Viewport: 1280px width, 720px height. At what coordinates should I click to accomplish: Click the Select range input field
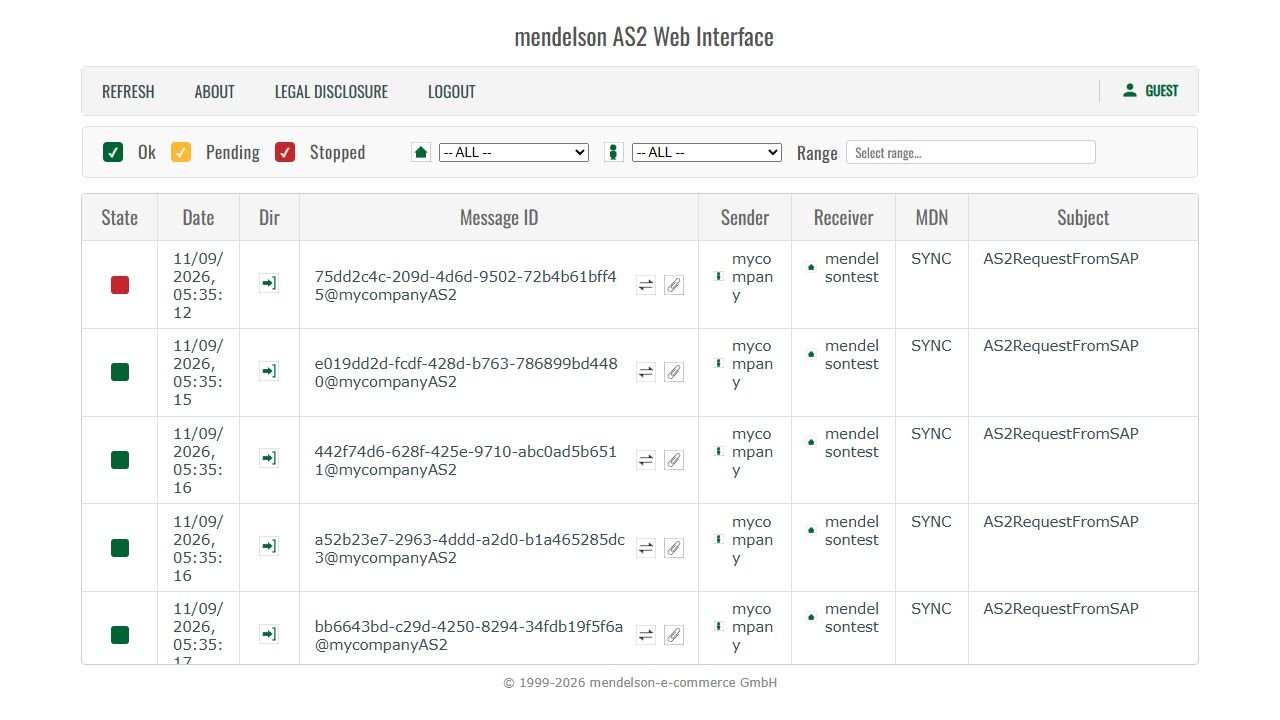pyautogui.click(x=971, y=152)
